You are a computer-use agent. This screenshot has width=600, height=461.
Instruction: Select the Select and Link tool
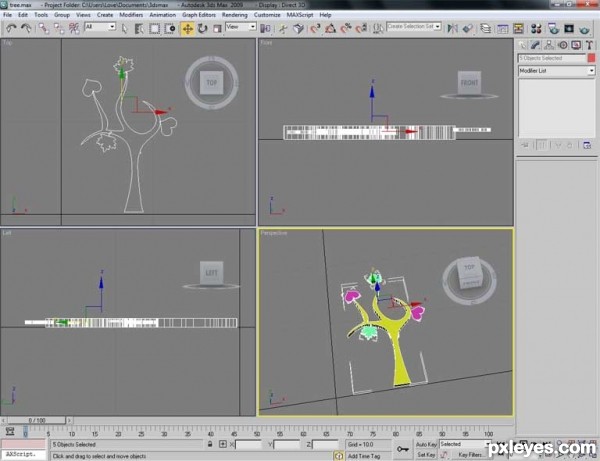point(44,28)
